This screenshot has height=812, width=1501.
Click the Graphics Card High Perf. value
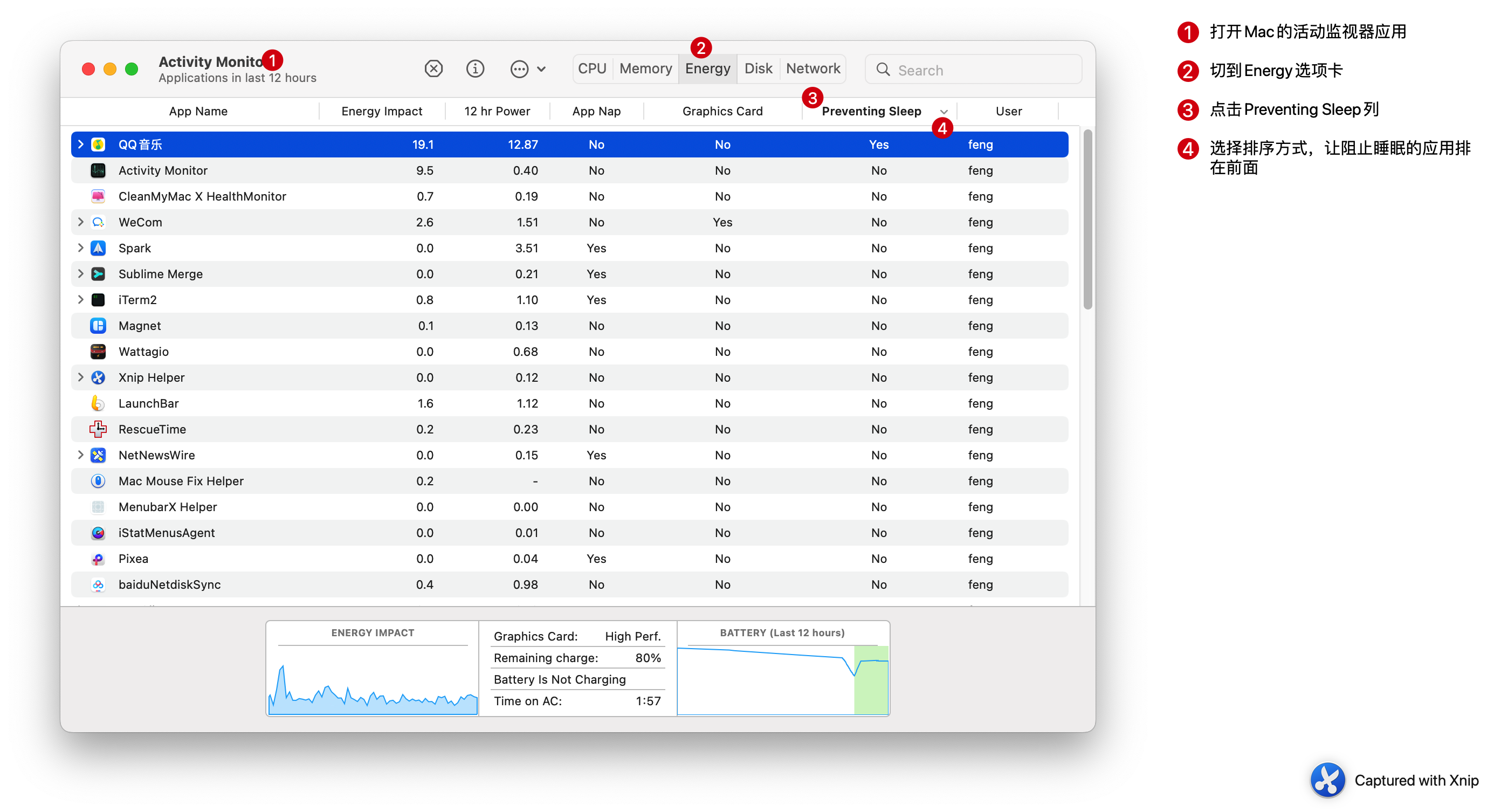click(633, 636)
